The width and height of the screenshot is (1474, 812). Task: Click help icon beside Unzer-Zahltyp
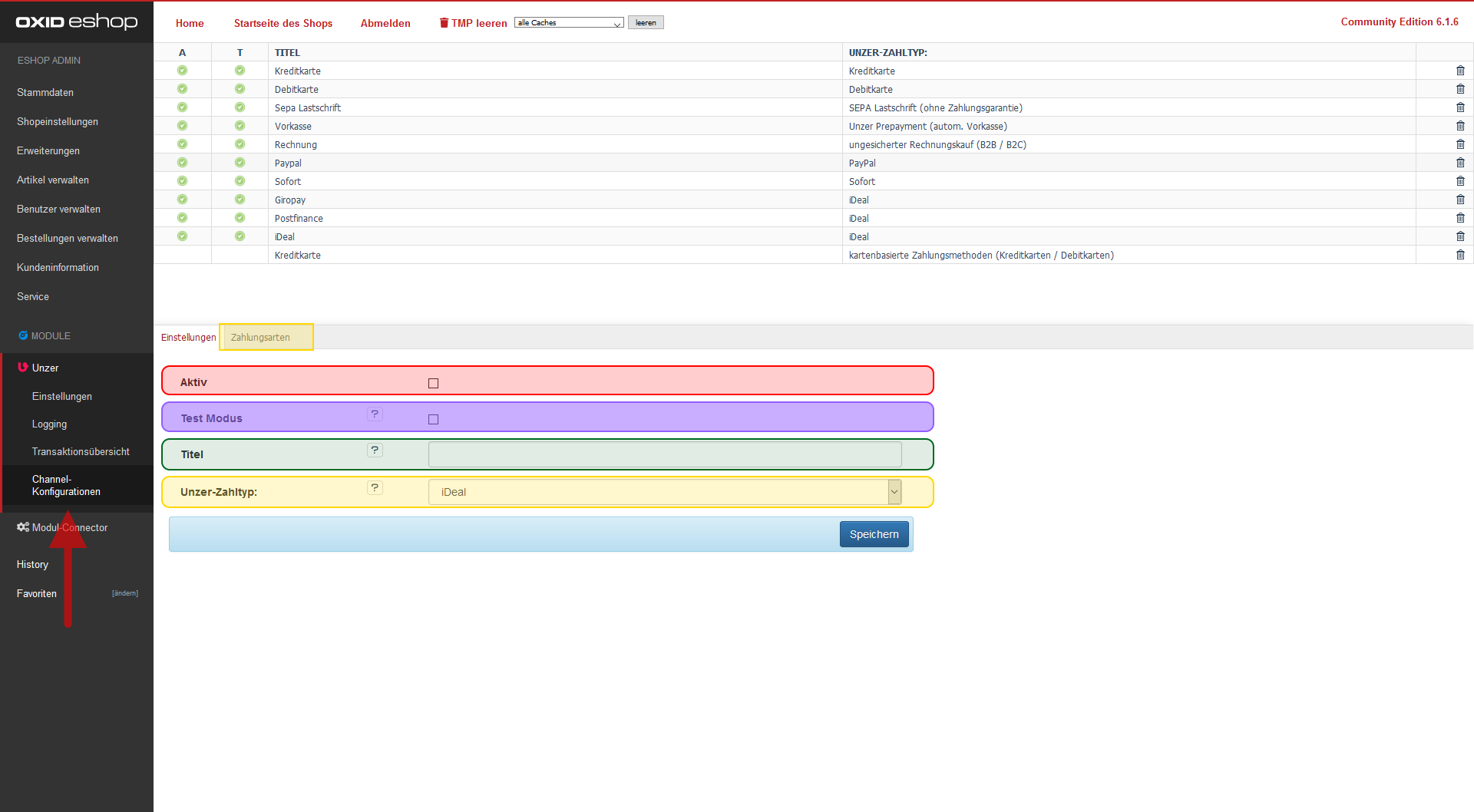click(x=375, y=488)
